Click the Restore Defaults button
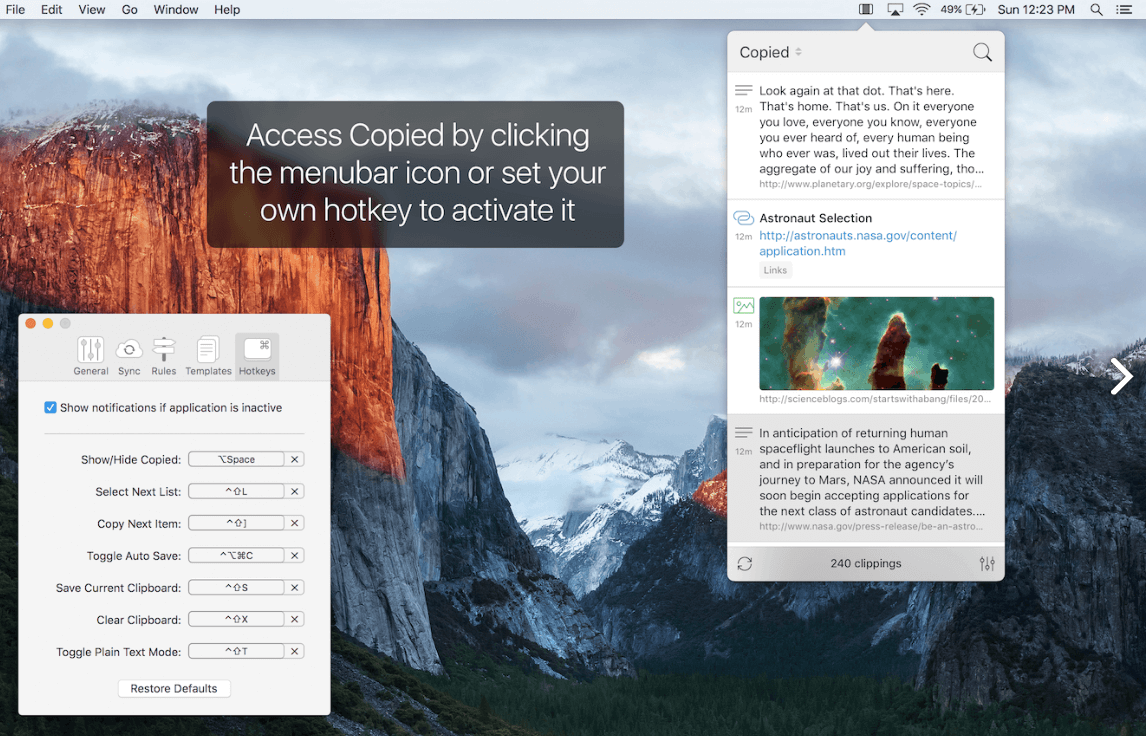 [x=174, y=689]
